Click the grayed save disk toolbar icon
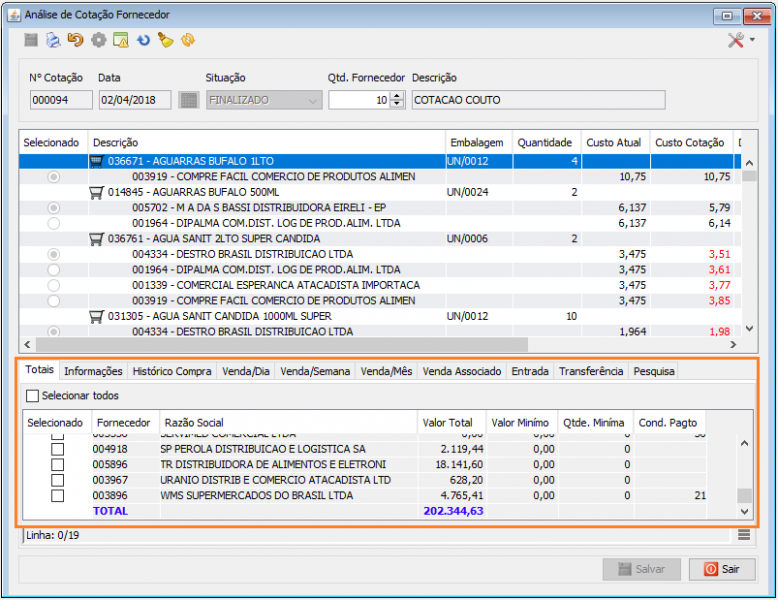 point(31,40)
